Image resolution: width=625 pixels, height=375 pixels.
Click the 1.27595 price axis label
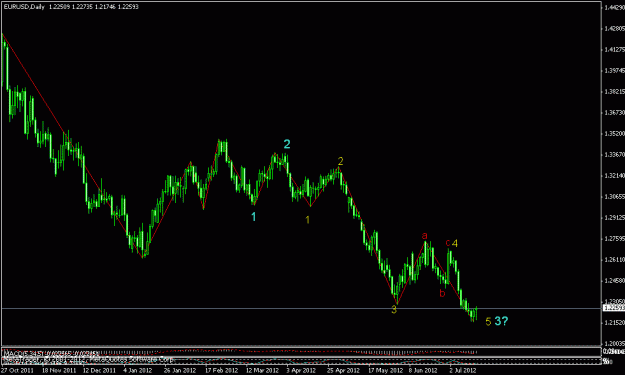click(614, 239)
